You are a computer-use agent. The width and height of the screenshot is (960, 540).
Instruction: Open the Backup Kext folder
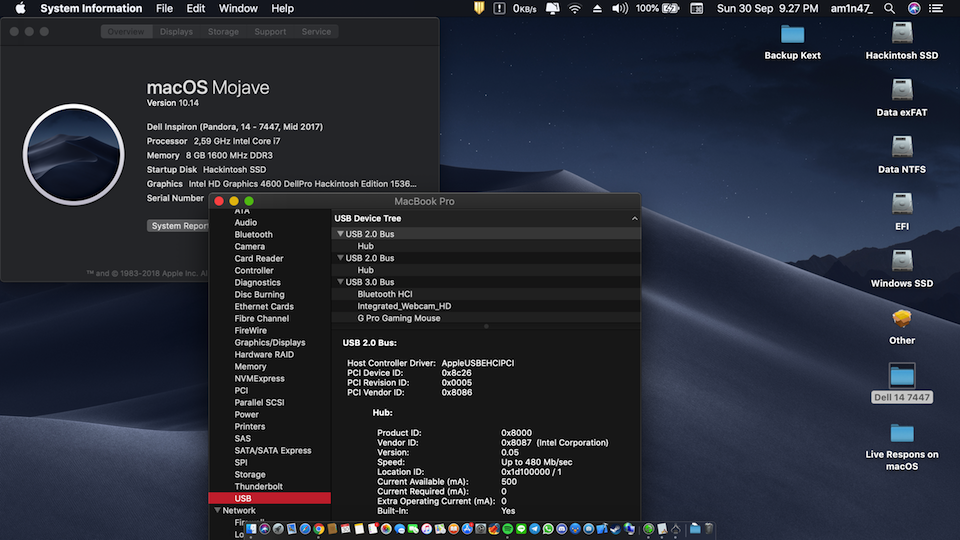(792, 34)
